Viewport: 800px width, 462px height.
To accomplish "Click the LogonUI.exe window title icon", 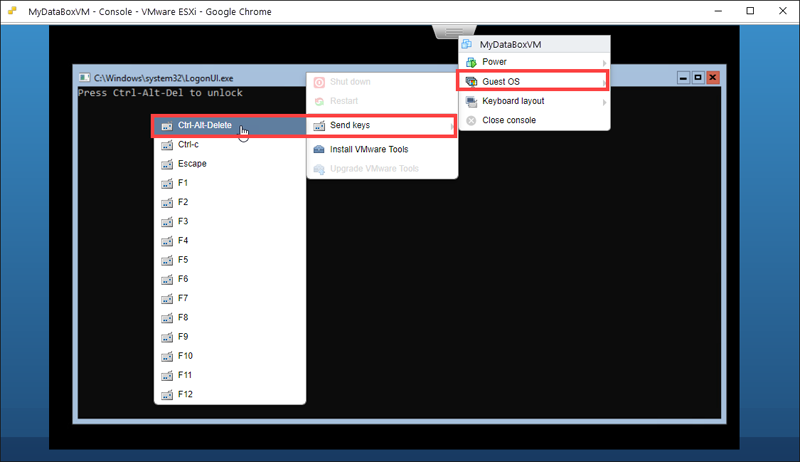I will [x=84, y=78].
